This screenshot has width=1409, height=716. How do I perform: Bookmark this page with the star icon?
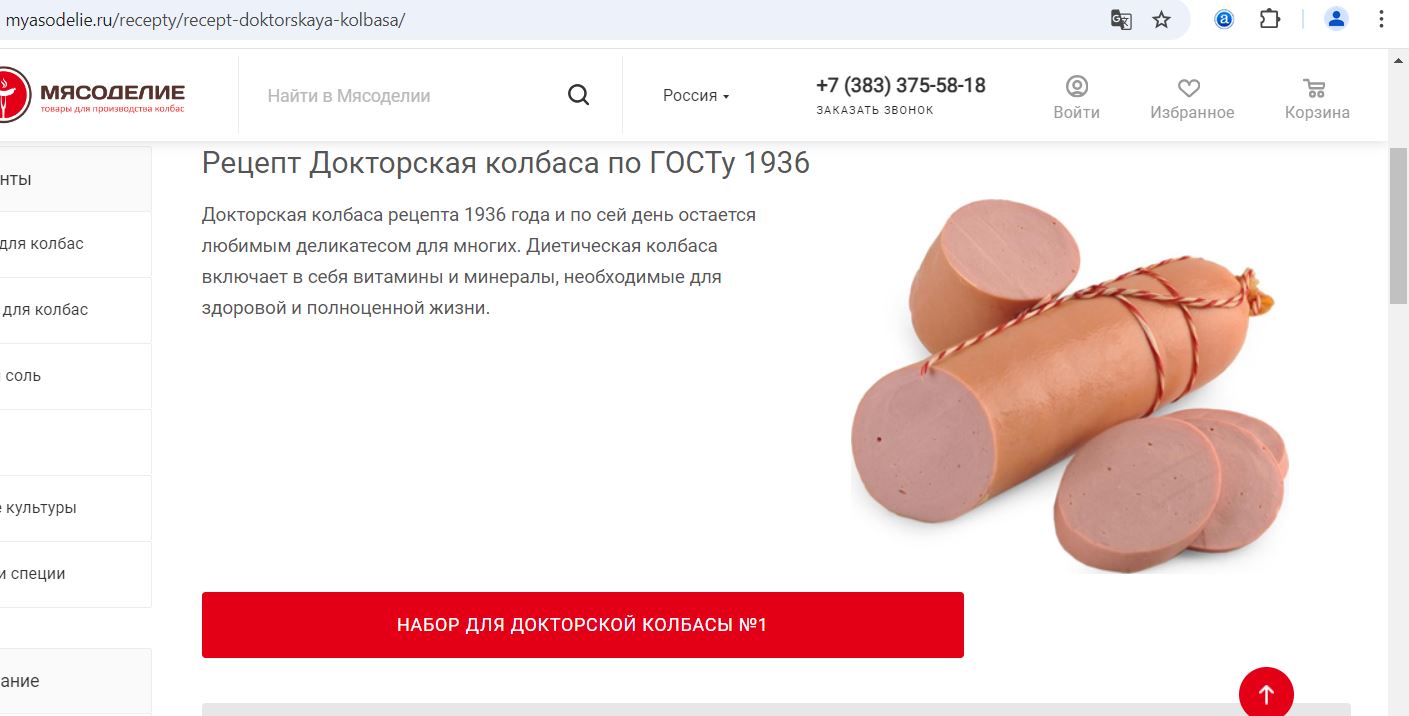1161,19
